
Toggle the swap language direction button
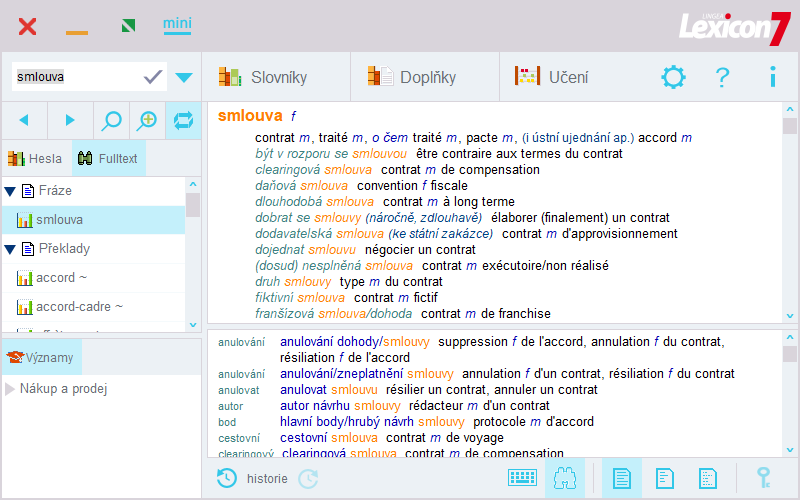(x=183, y=121)
